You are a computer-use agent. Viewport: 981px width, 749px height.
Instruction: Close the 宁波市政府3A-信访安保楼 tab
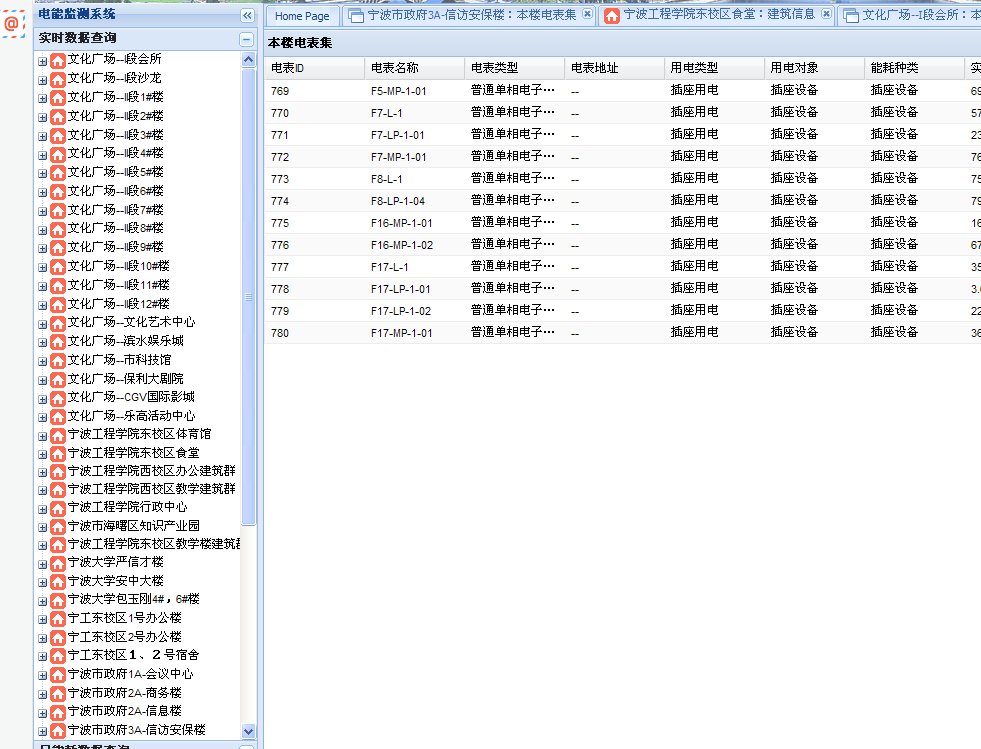(x=587, y=14)
